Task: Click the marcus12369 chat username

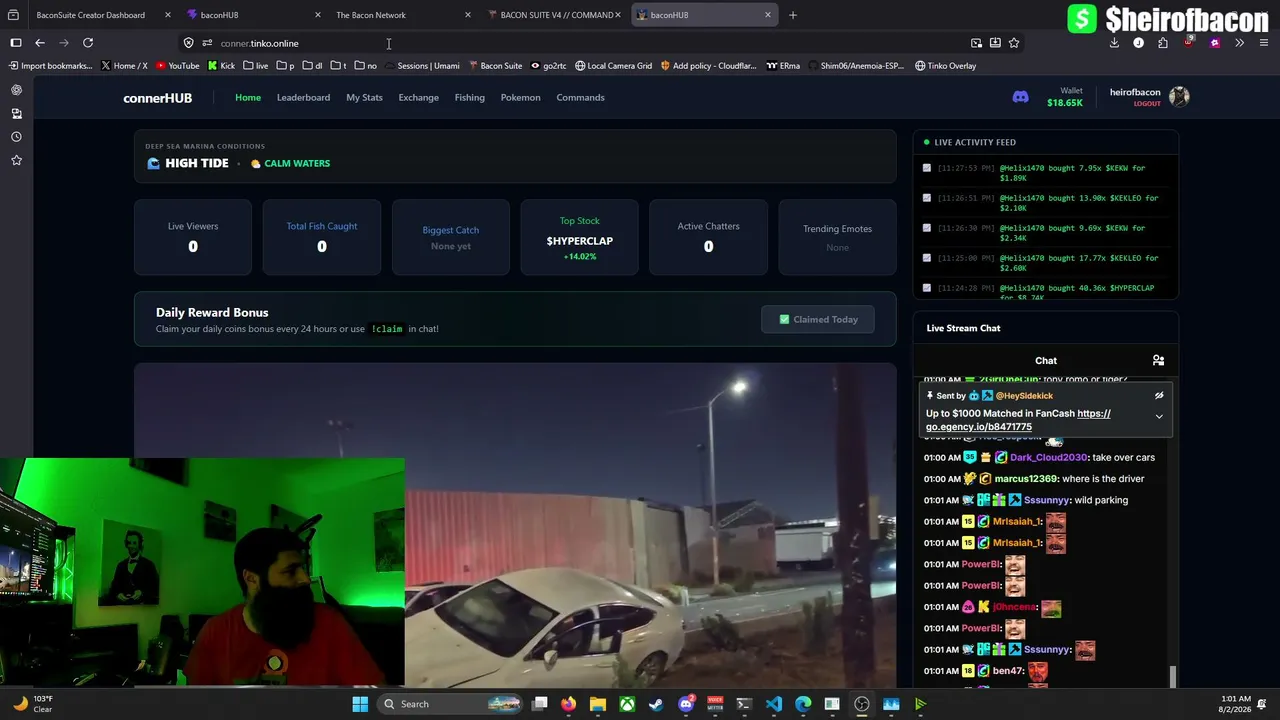Action: (x=1026, y=479)
